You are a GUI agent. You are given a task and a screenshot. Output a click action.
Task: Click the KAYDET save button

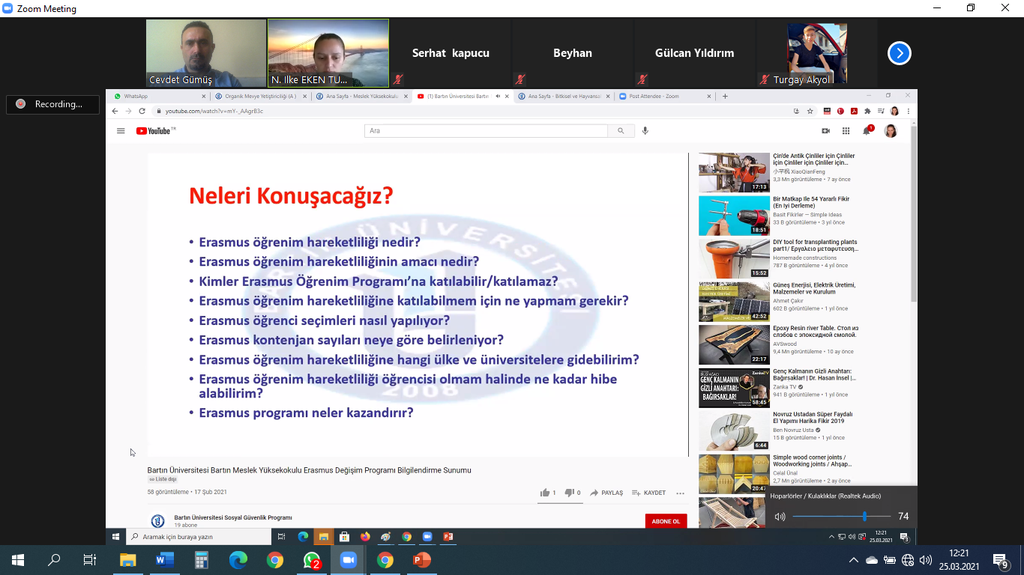[648, 493]
